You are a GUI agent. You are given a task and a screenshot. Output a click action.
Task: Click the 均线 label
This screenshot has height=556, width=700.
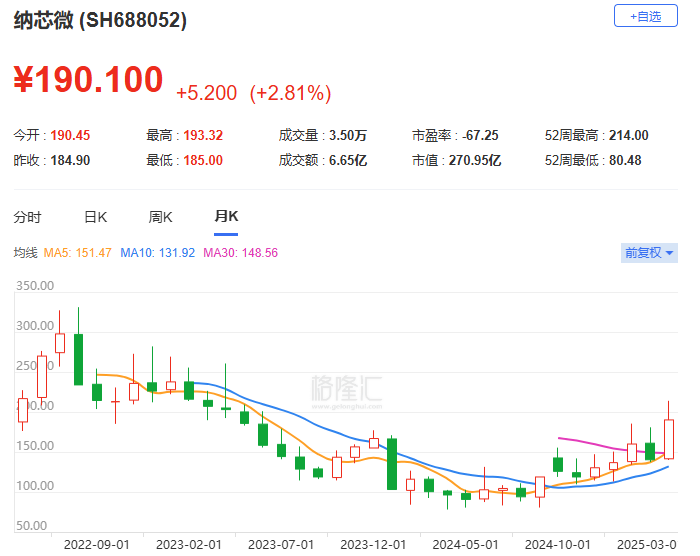tap(25, 253)
